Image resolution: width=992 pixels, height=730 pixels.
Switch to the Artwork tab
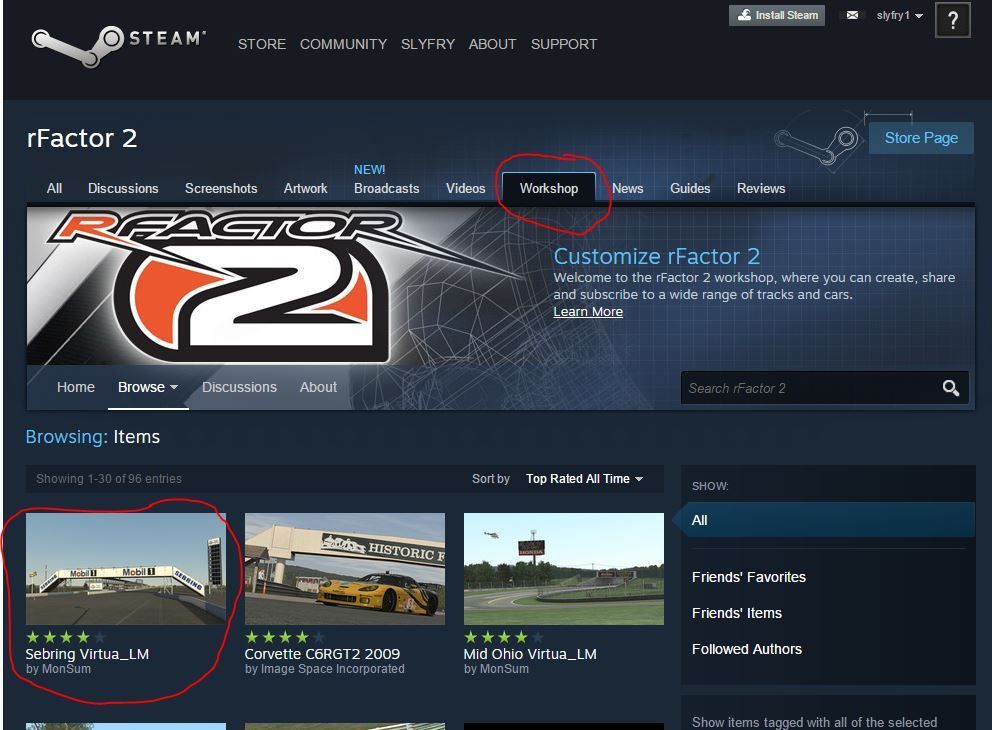pos(306,189)
